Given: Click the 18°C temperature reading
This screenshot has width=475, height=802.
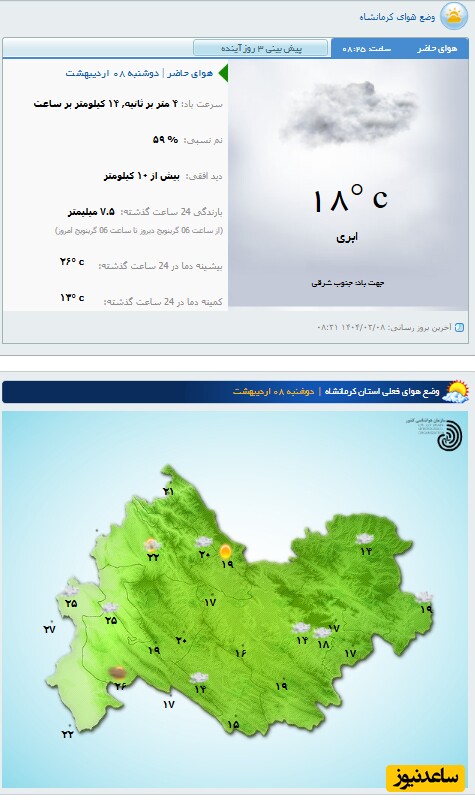Looking at the screenshot, I should click(x=350, y=198).
